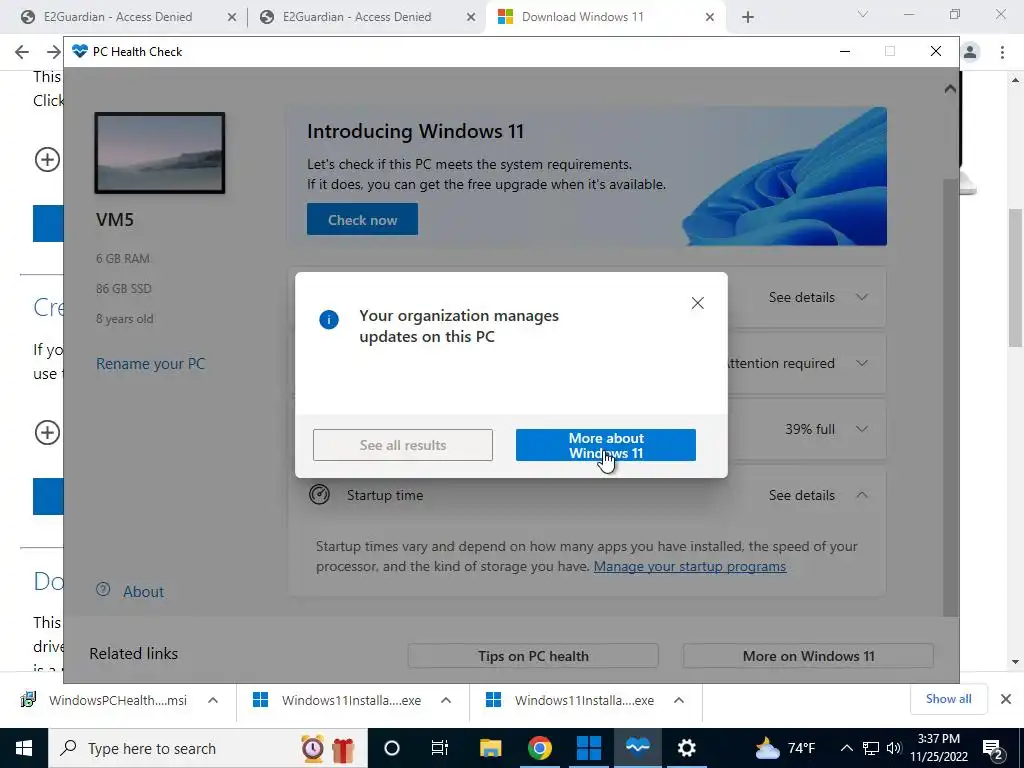Click the weather 74°F widget

click(x=785, y=748)
